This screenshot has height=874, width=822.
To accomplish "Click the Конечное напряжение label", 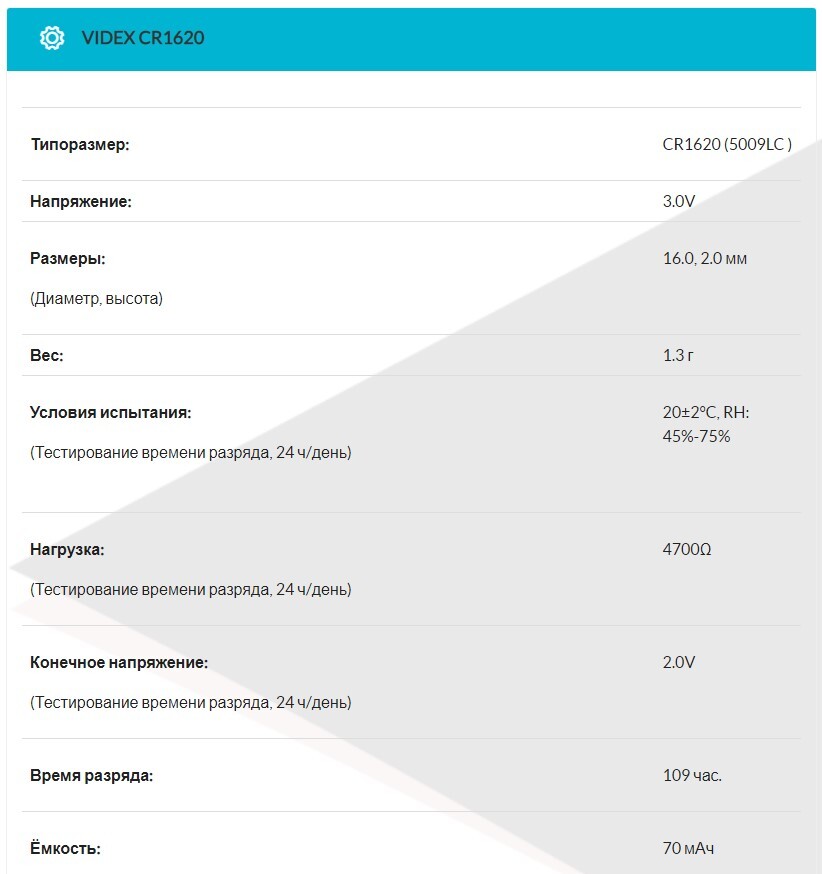I will tap(119, 663).
